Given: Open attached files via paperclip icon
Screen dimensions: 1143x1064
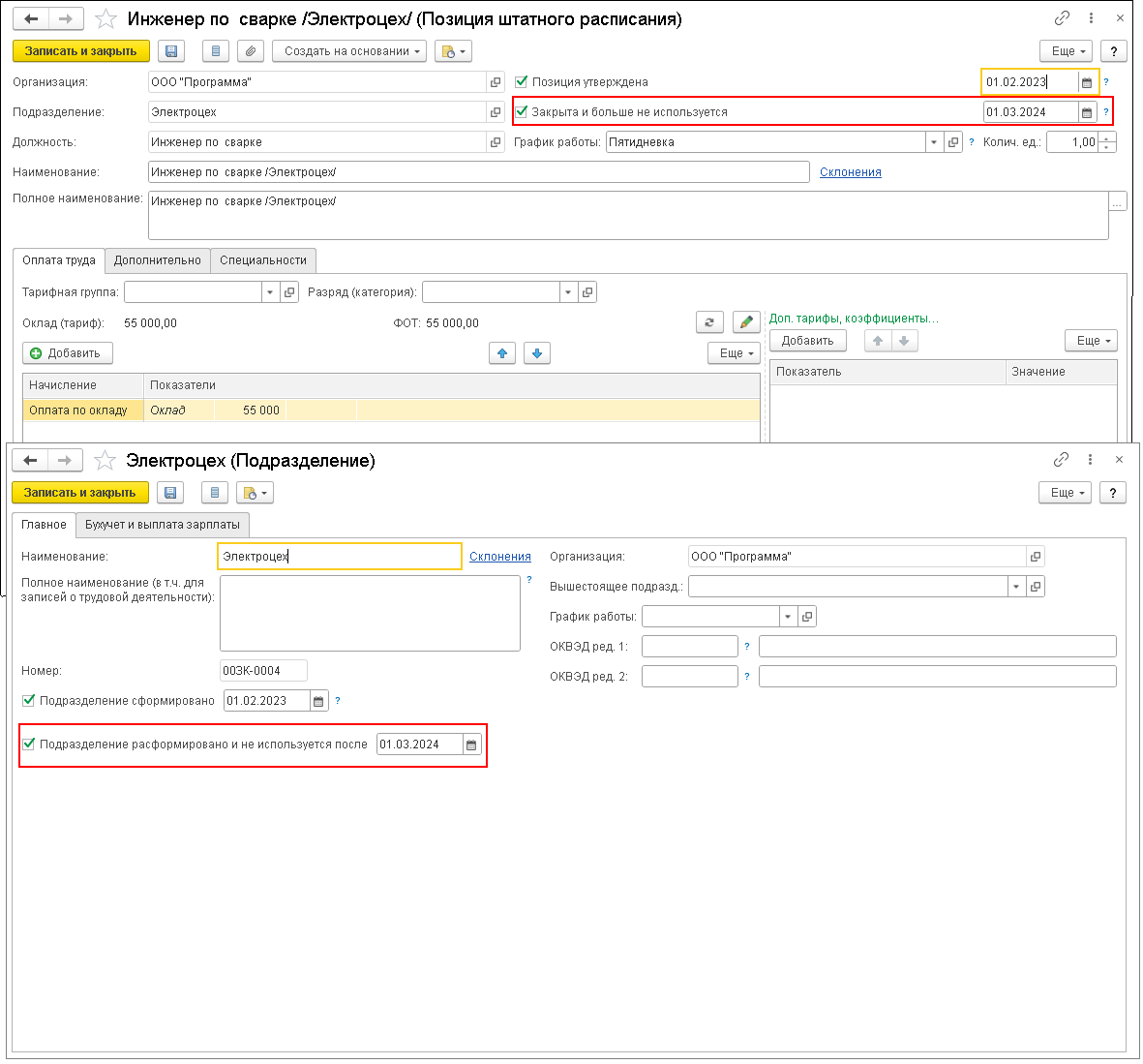Looking at the screenshot, I should 250,51.
